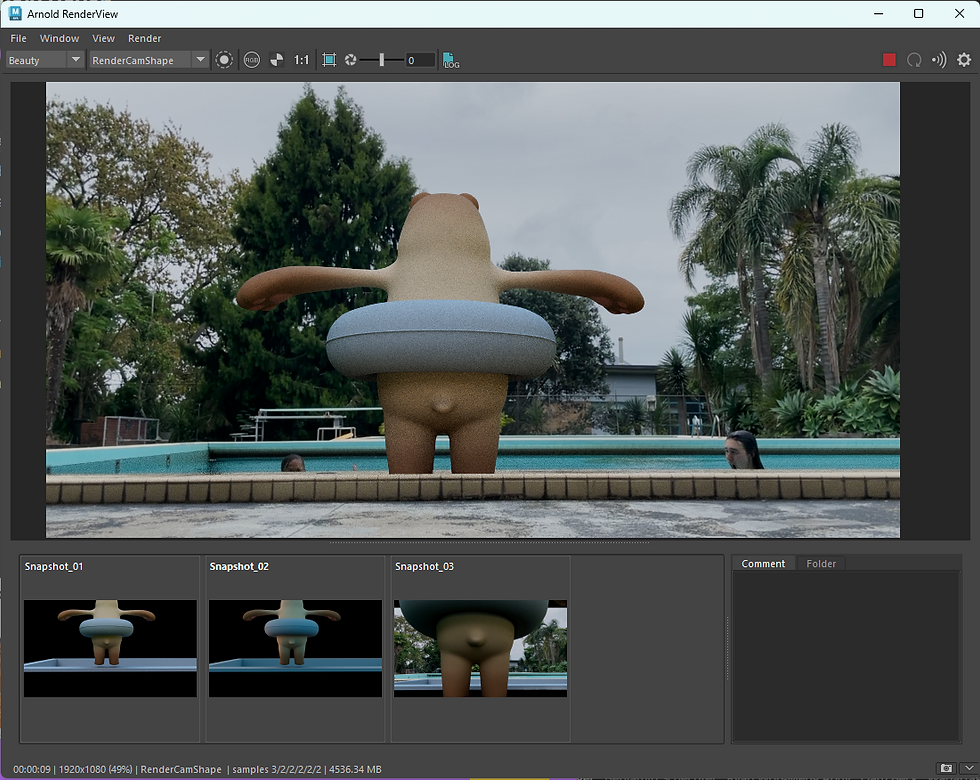
Task: Toggle the isolate selected circle icon
Action: [224, 60]
